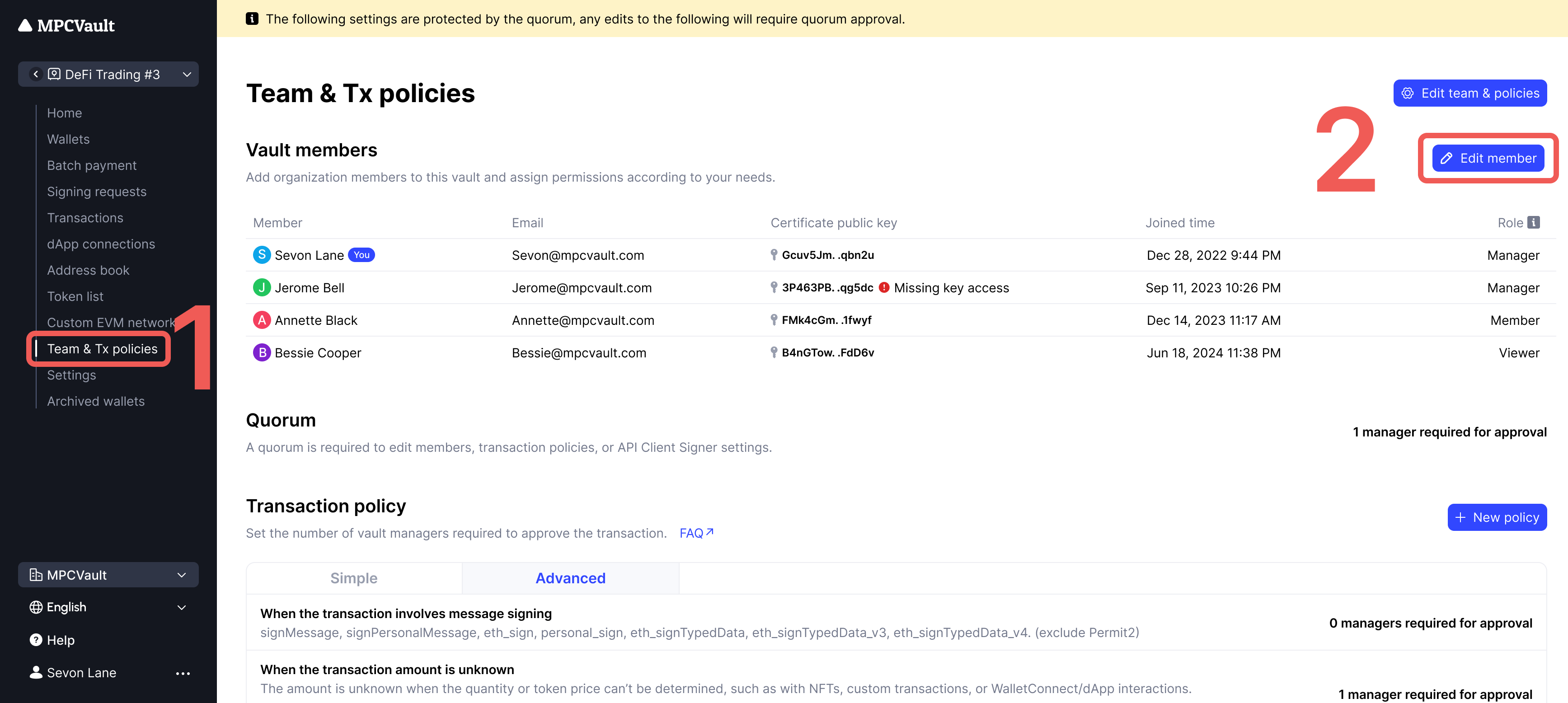Image resolution: width=1568 pixels, height=703 pixels.
Task: Expand the DeFi Trading #3 vault dropdown
Action: 187,74
